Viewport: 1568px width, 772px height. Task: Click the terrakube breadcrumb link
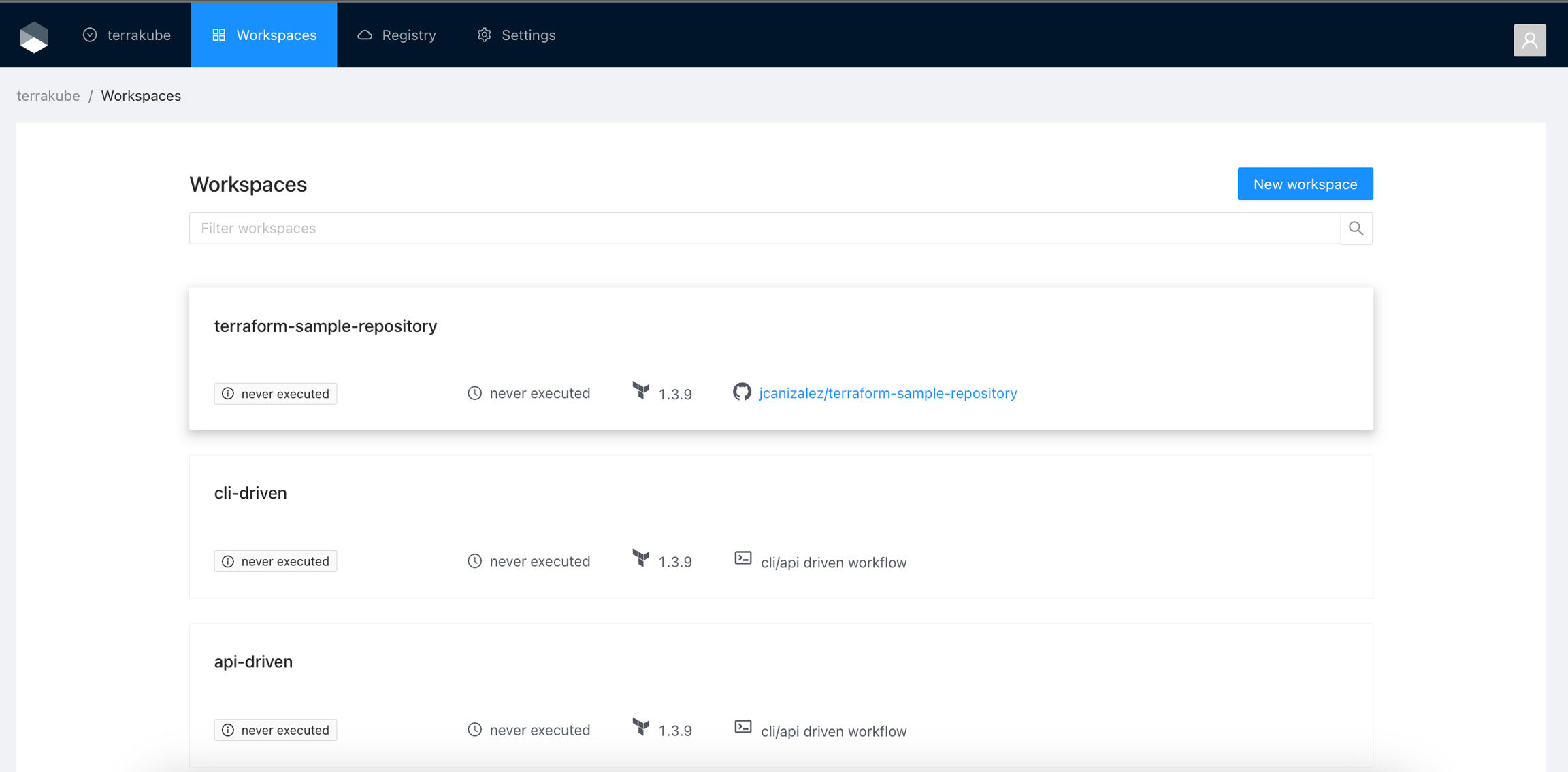click(x=48, y=96)
